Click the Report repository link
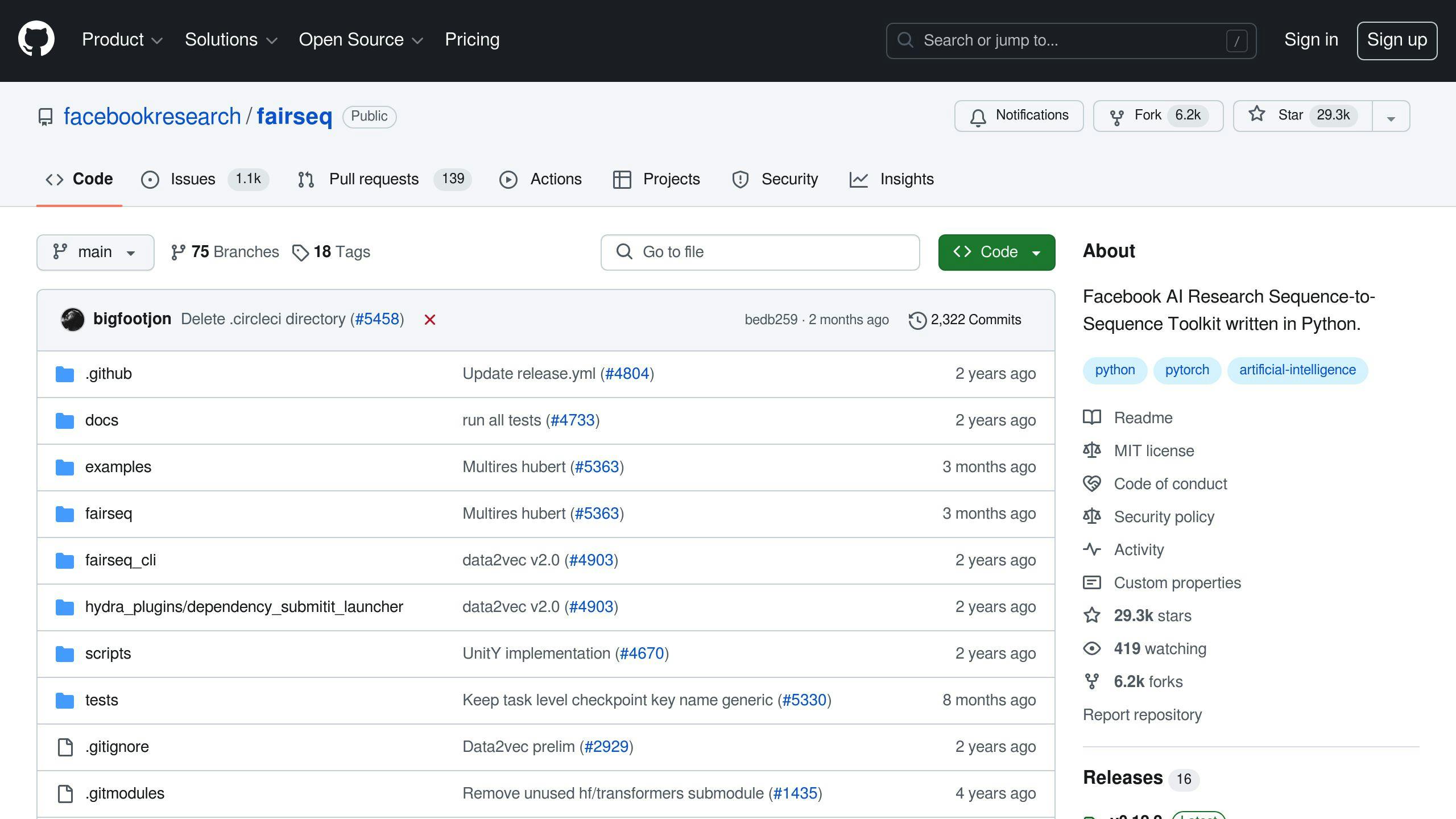This screenshot has width=1456, height=819. pyautogui.click(x=1142, y=715)
